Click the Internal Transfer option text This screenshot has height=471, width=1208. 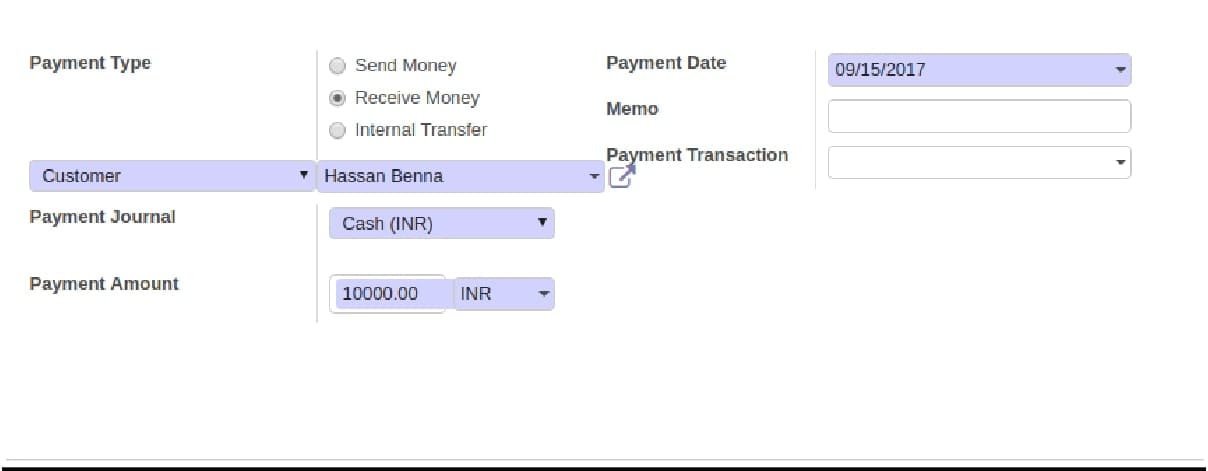click(x=421, y=130)
